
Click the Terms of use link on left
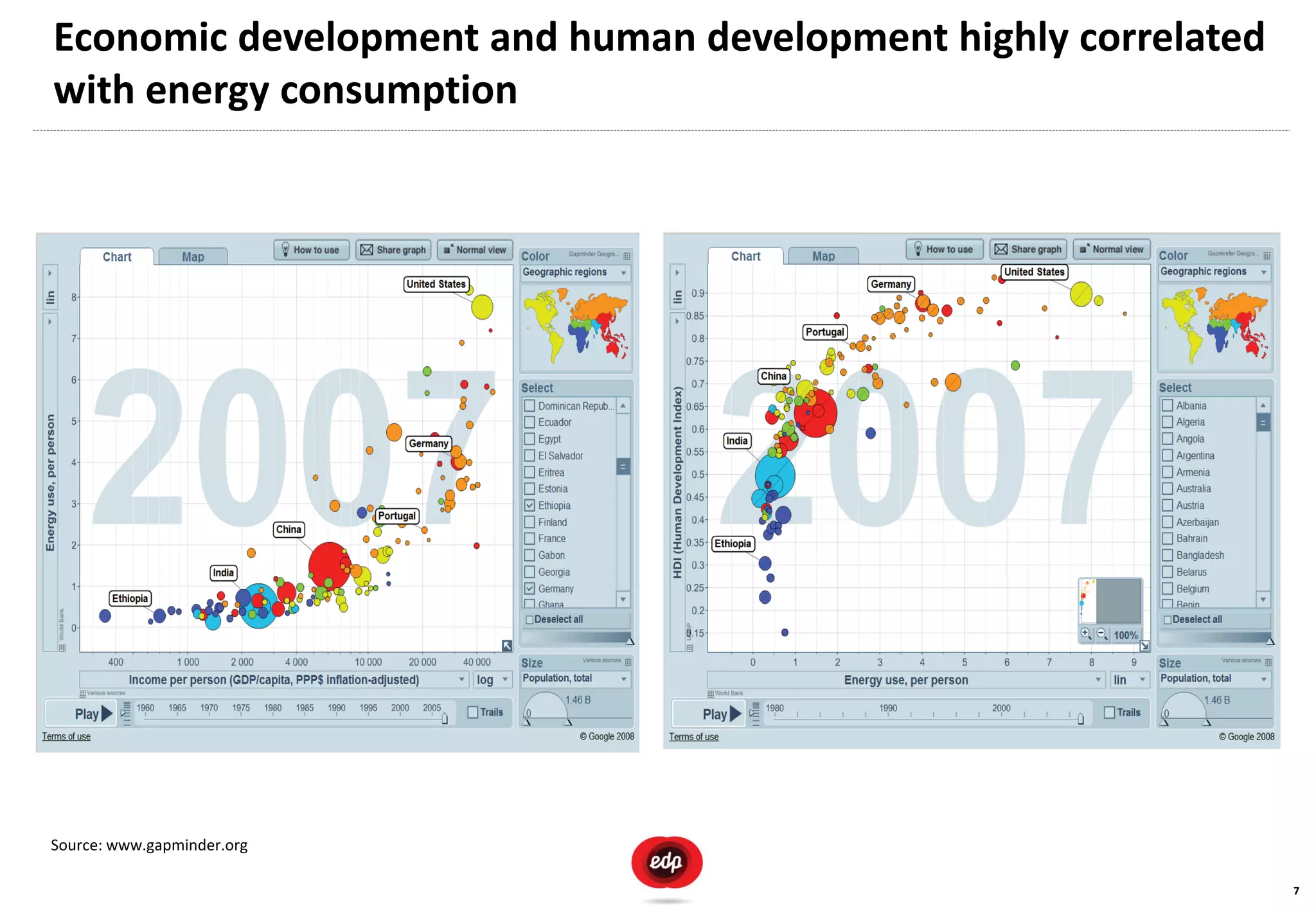(x=66, y=737)
